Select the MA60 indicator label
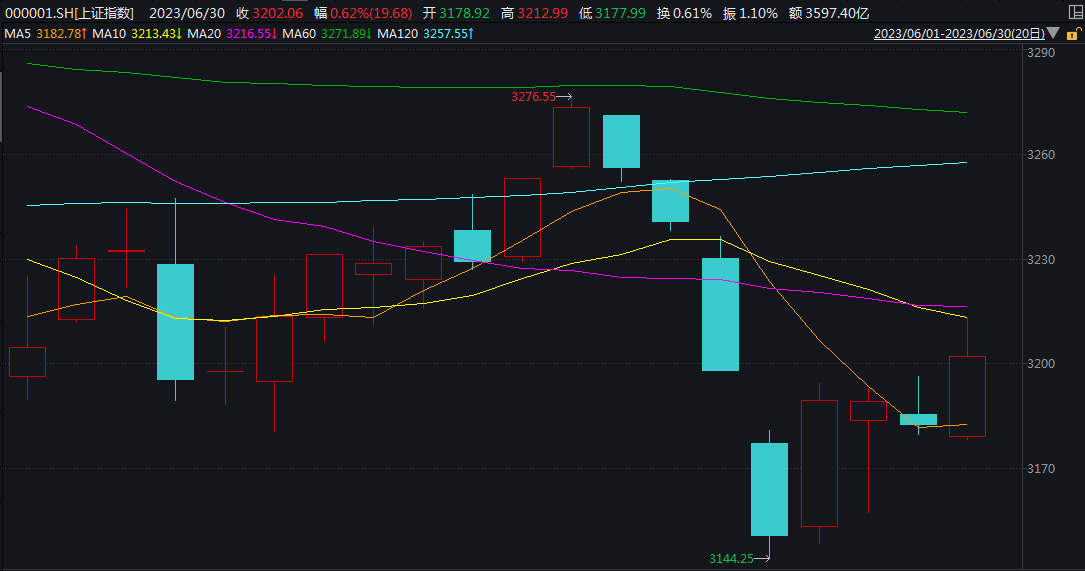This screenshot has width=1085, height=571. (327, 33)
